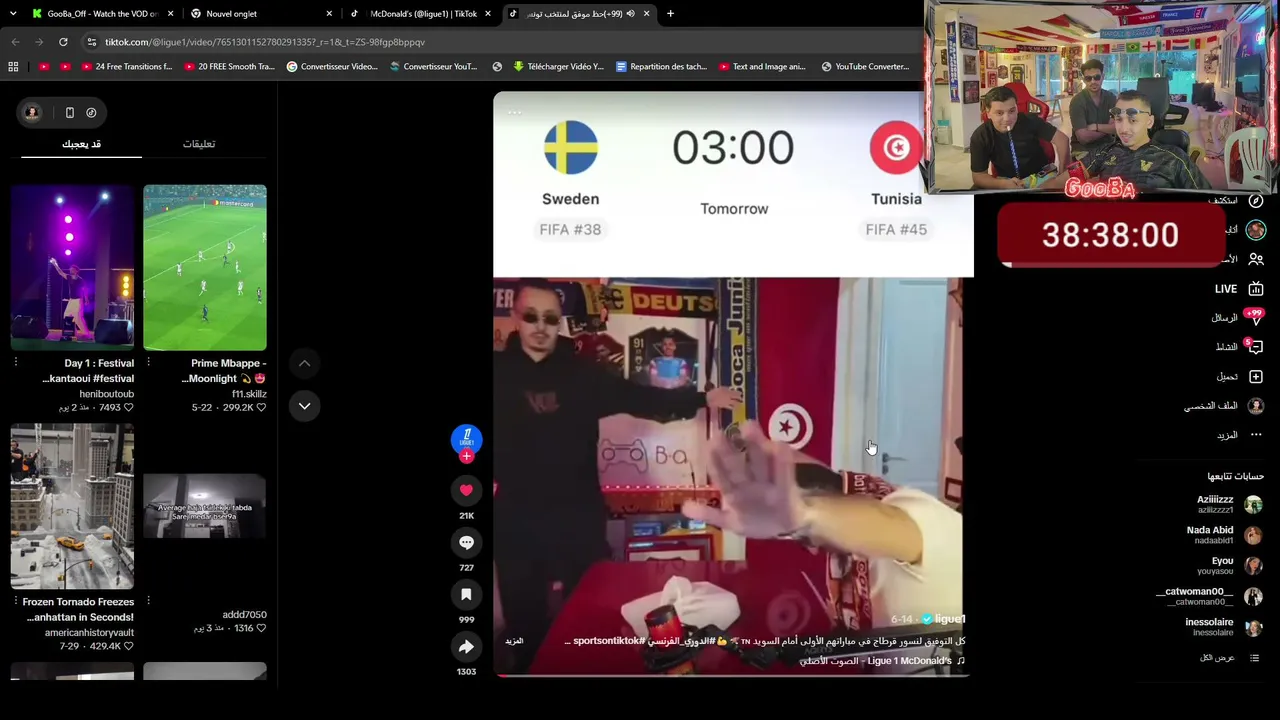Open the Friends people icon in sidebar
1280x720 pixels.
(1256, 259)
